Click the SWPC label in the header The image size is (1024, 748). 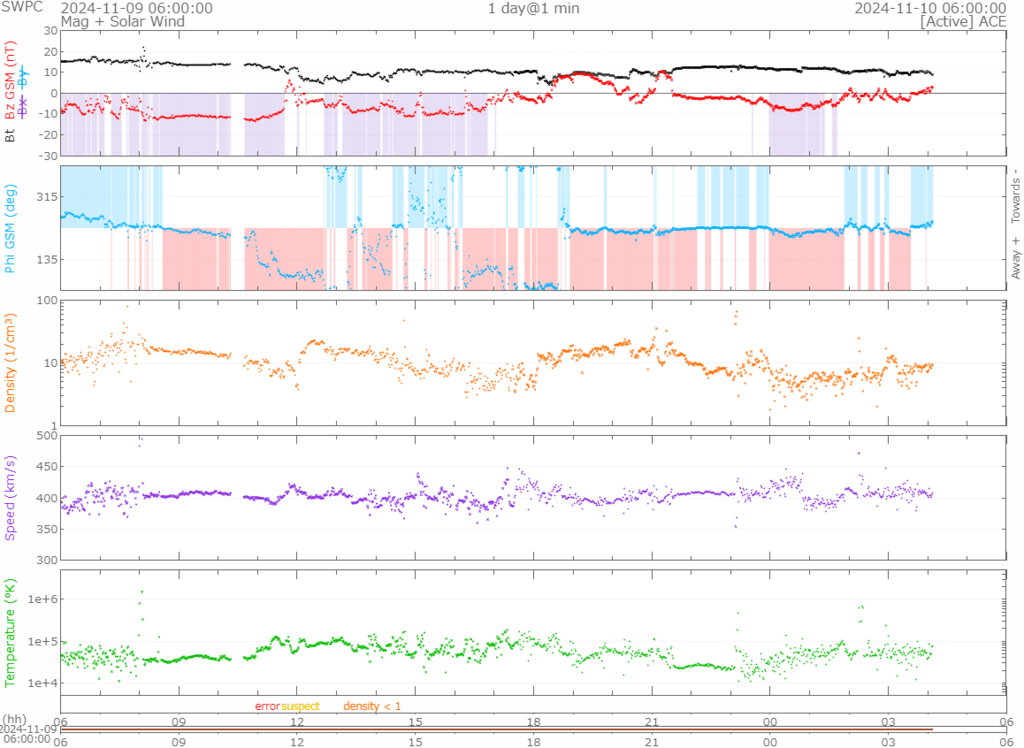tap(17, 8)
